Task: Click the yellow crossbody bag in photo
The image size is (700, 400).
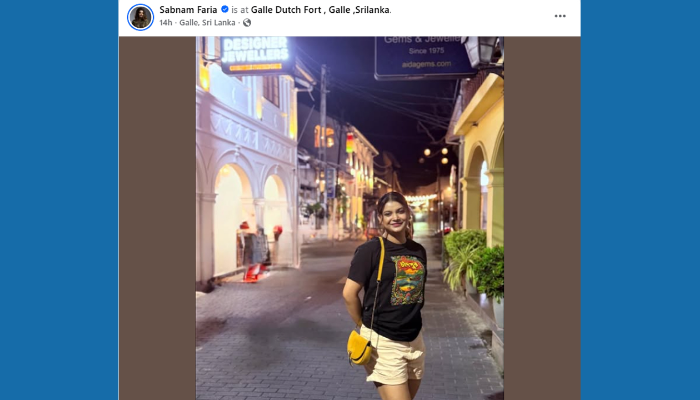Action: click(x=360, y=347)
